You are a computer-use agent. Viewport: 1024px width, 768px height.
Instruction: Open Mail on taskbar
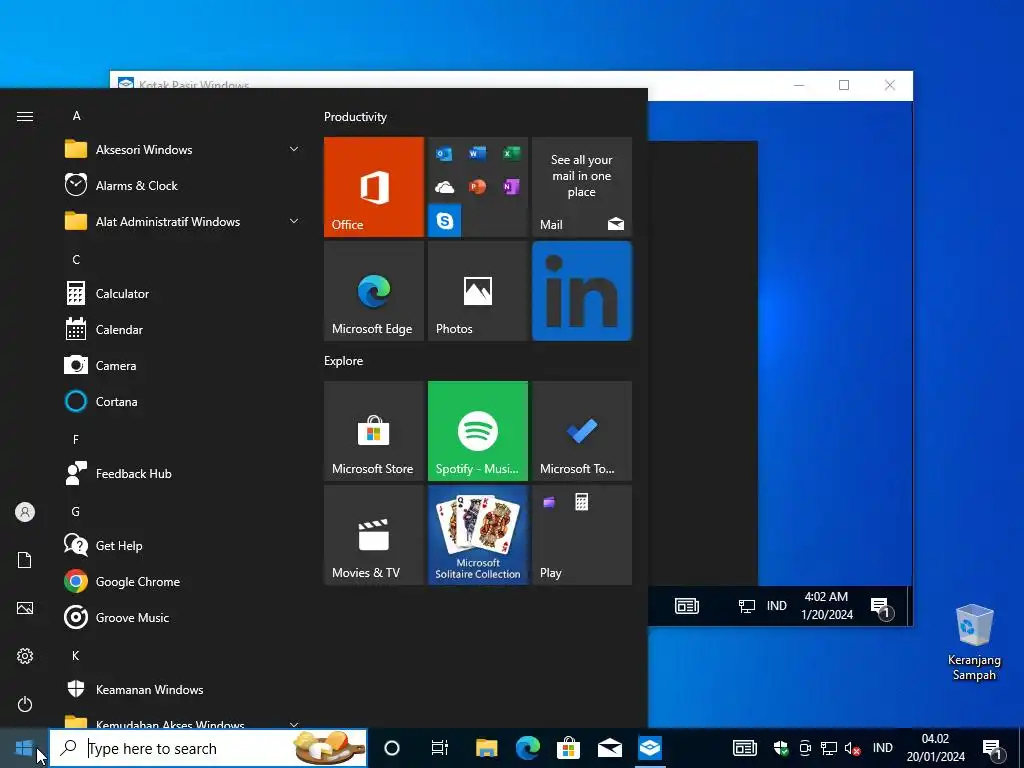610,748
